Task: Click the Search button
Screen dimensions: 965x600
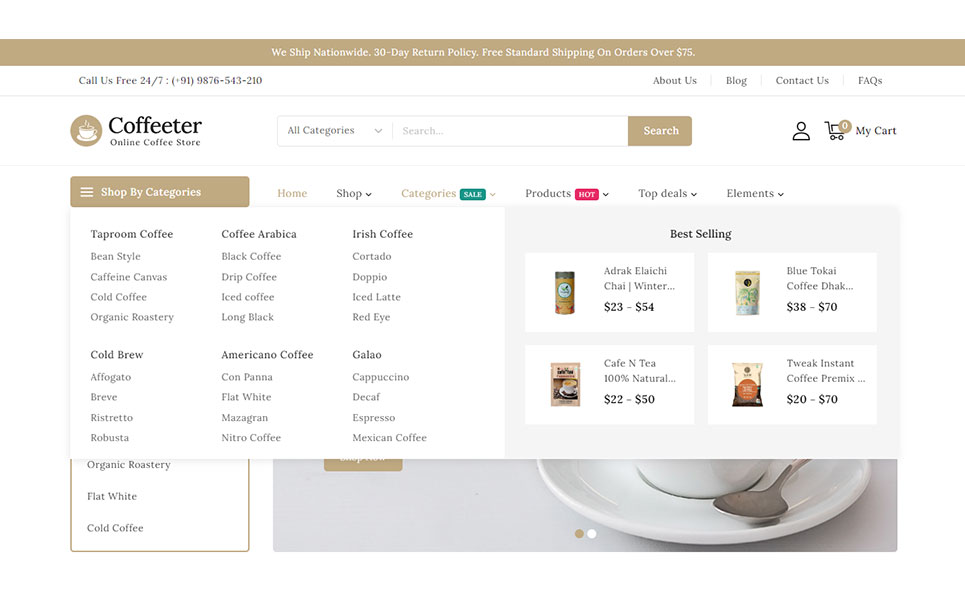Action: pyautogui.click(x=660, y=130)
